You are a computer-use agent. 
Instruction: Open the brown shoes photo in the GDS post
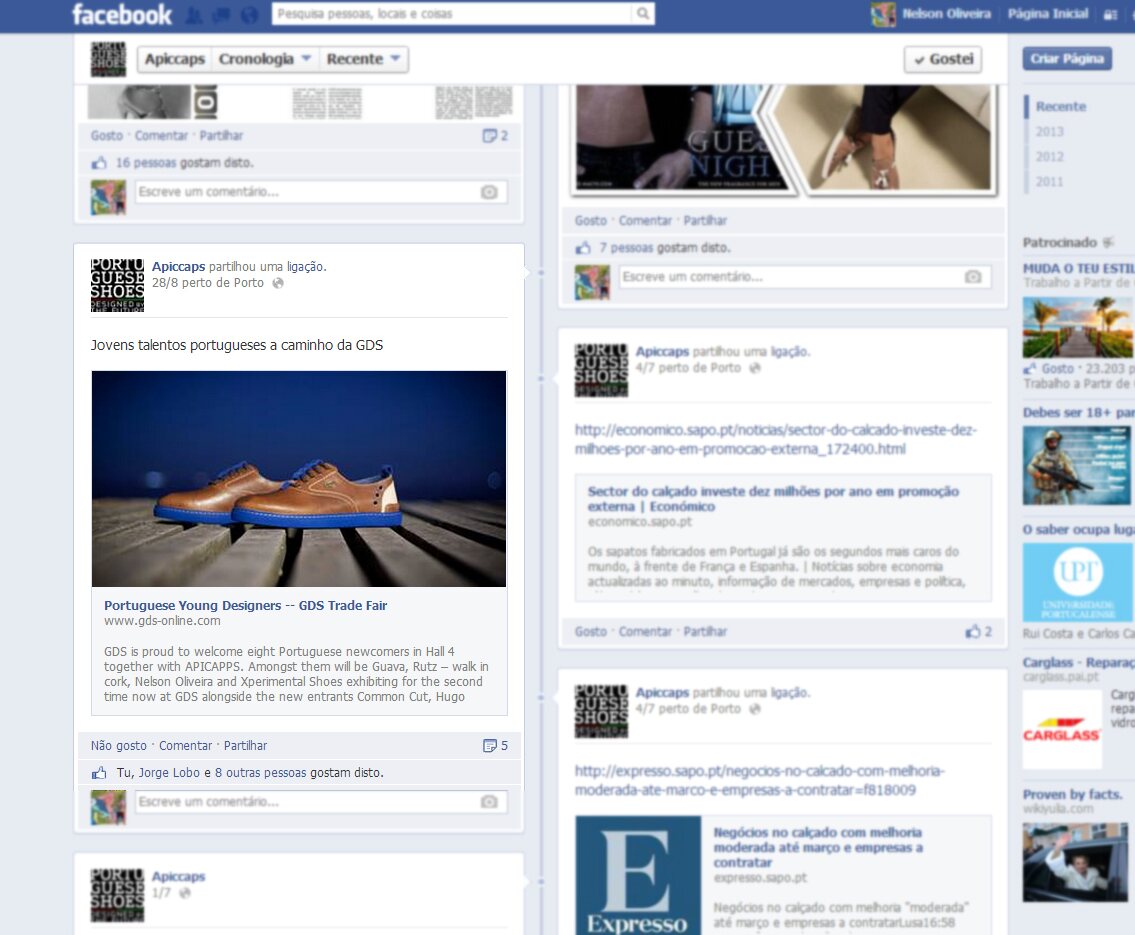299,478
